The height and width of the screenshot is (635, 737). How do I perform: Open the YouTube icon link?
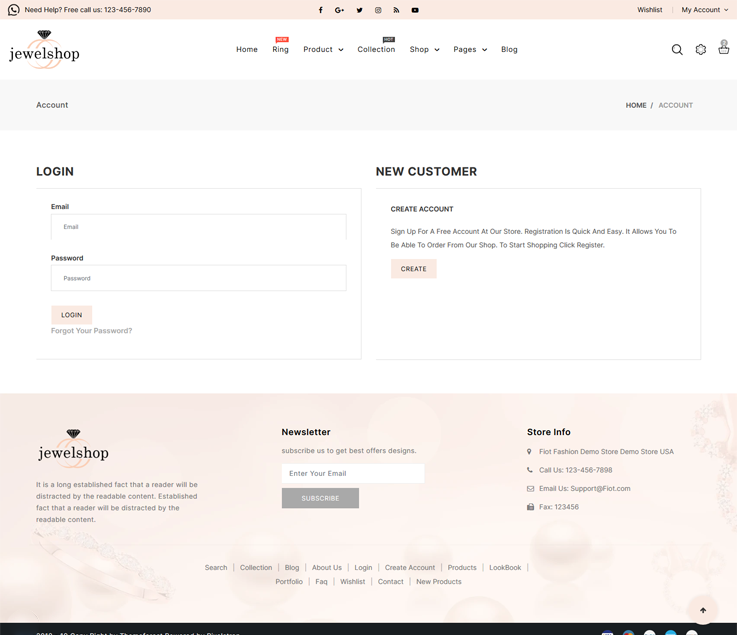[415, 10]
